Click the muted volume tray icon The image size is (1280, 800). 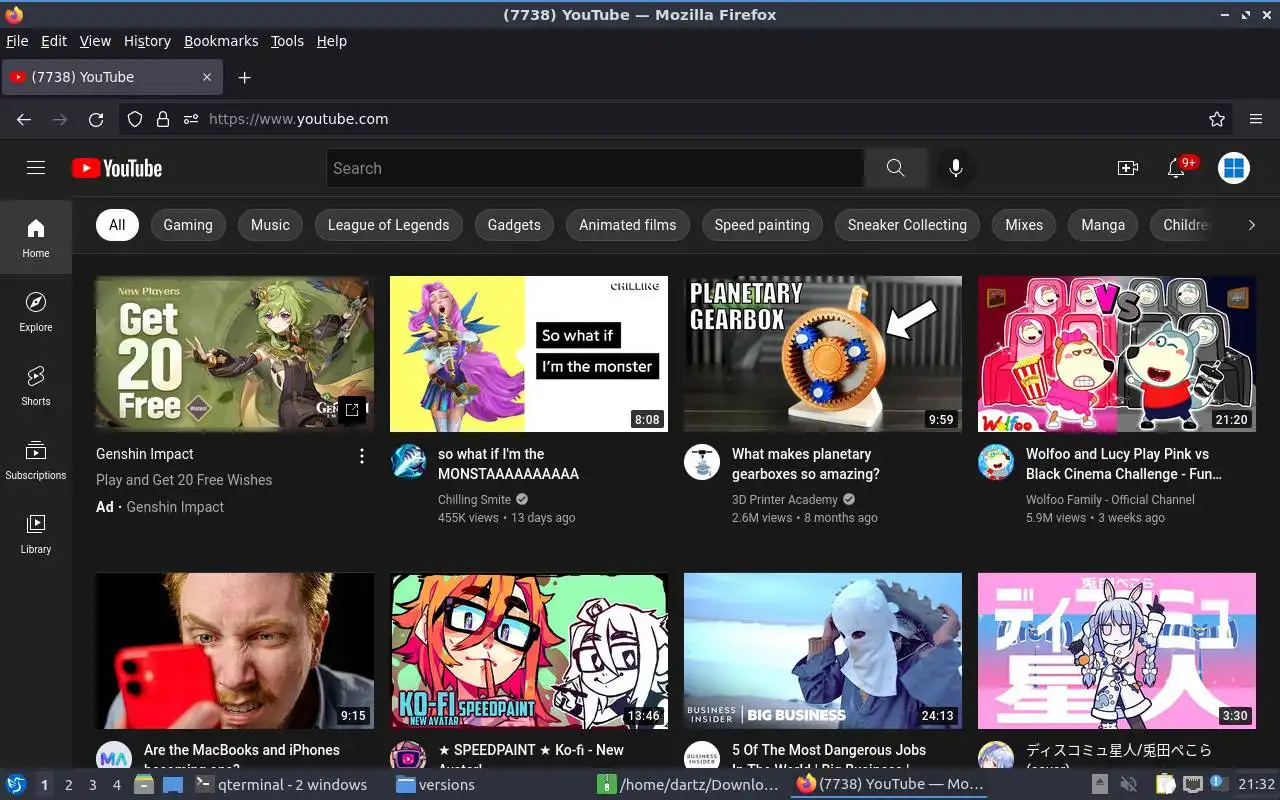pyautogui.click(x=1129, y=785)
